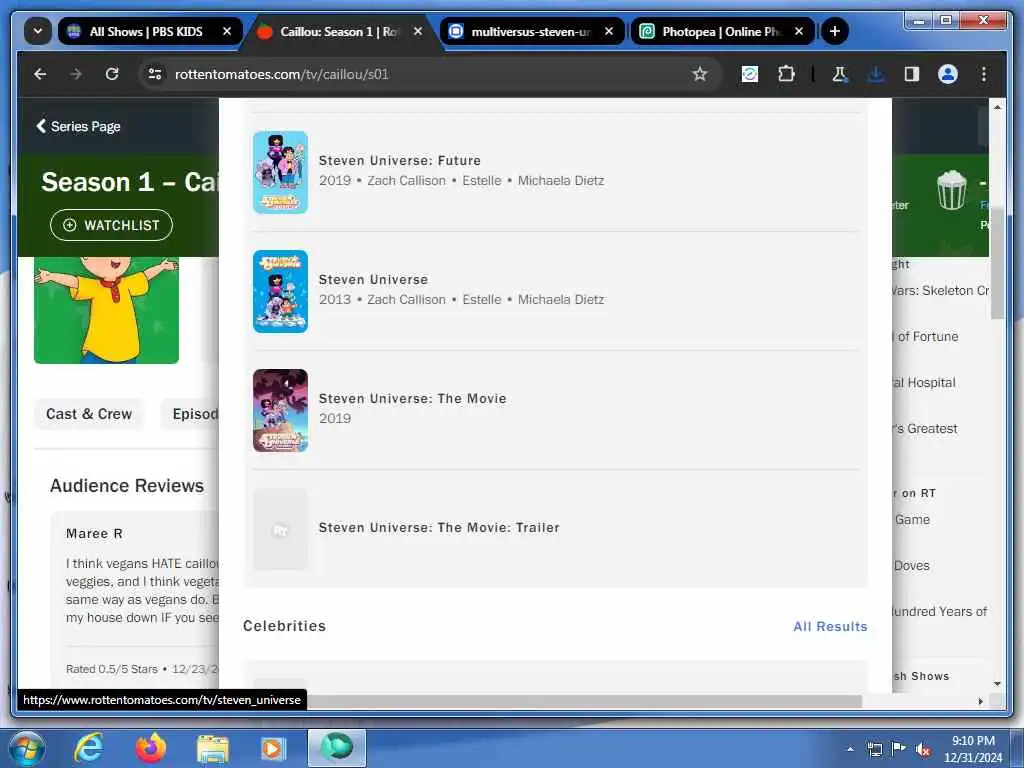Open the Windows Start menu

click(27, 748)
